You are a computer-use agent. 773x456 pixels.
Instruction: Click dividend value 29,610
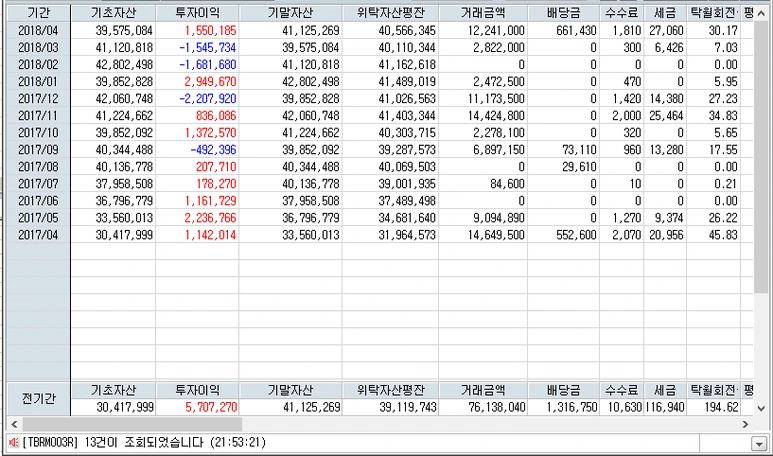pyautogui.click(x=579, y=167)
